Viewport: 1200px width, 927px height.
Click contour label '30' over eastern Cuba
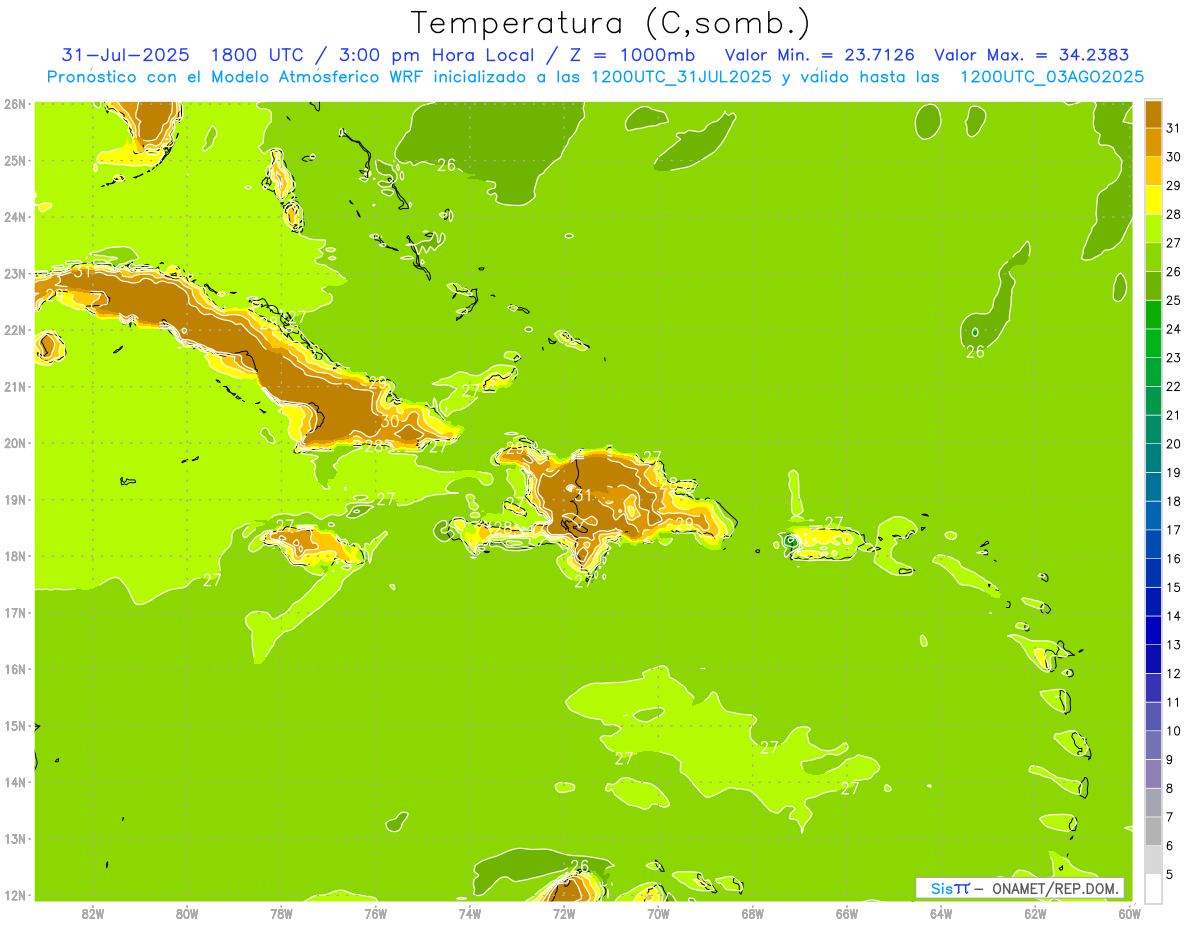coord(390,422)
